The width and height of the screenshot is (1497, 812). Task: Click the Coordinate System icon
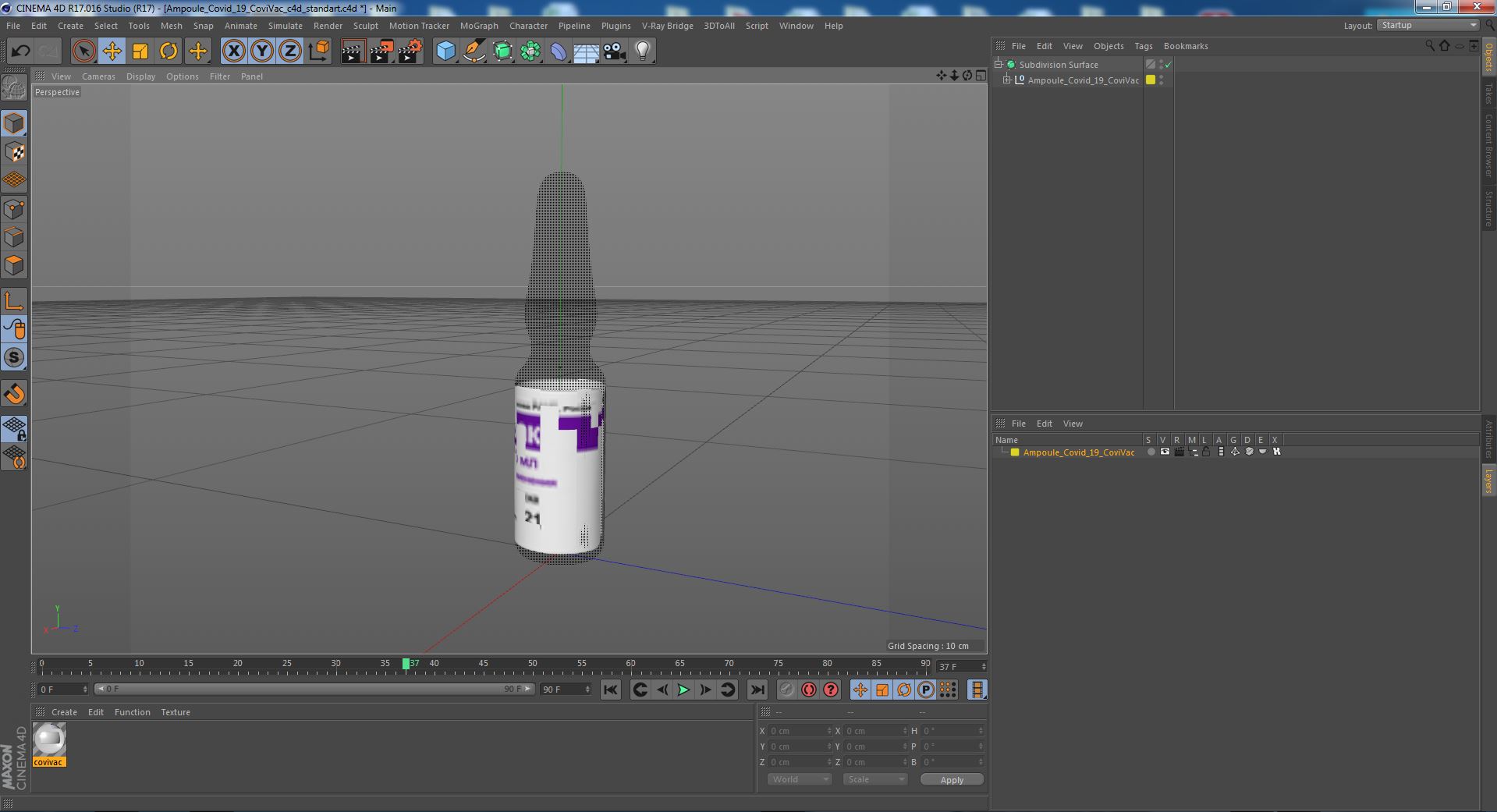point(319,51)
